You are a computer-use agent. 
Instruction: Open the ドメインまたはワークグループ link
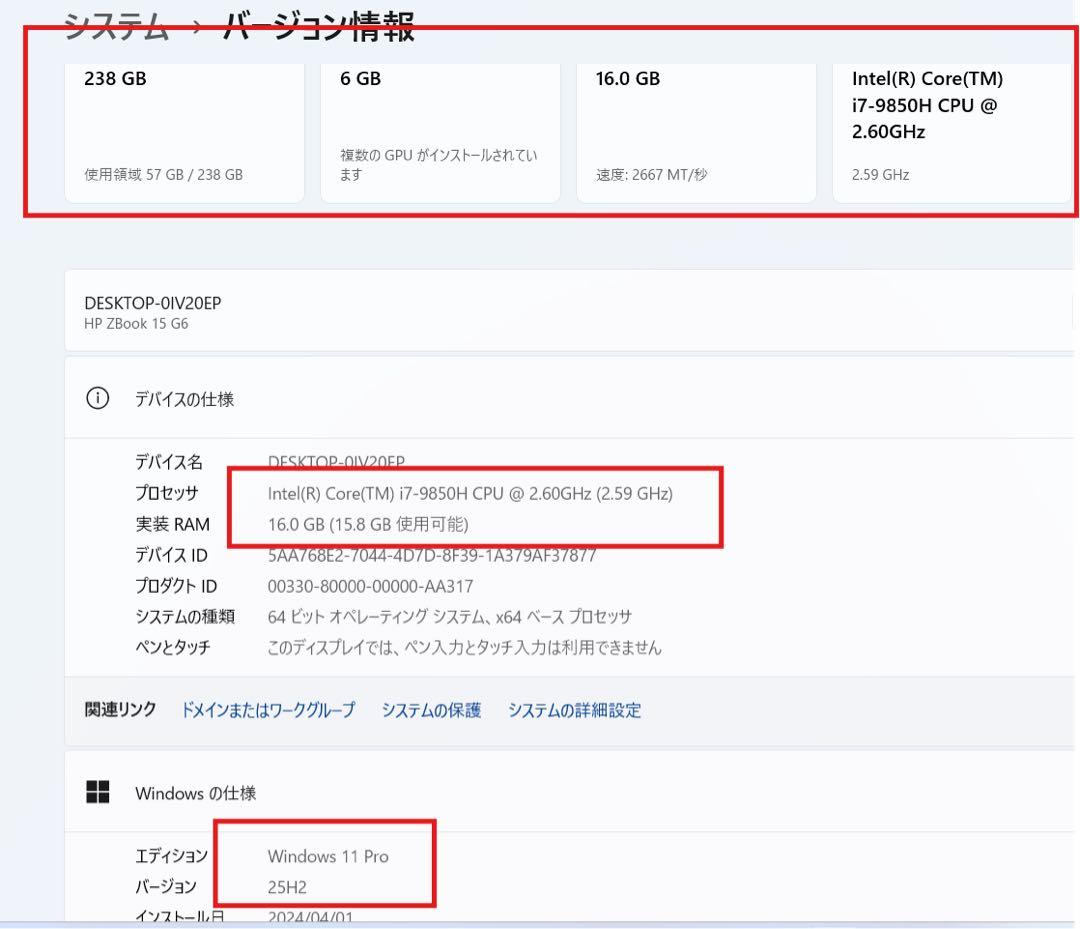click(x=268, y=710)
